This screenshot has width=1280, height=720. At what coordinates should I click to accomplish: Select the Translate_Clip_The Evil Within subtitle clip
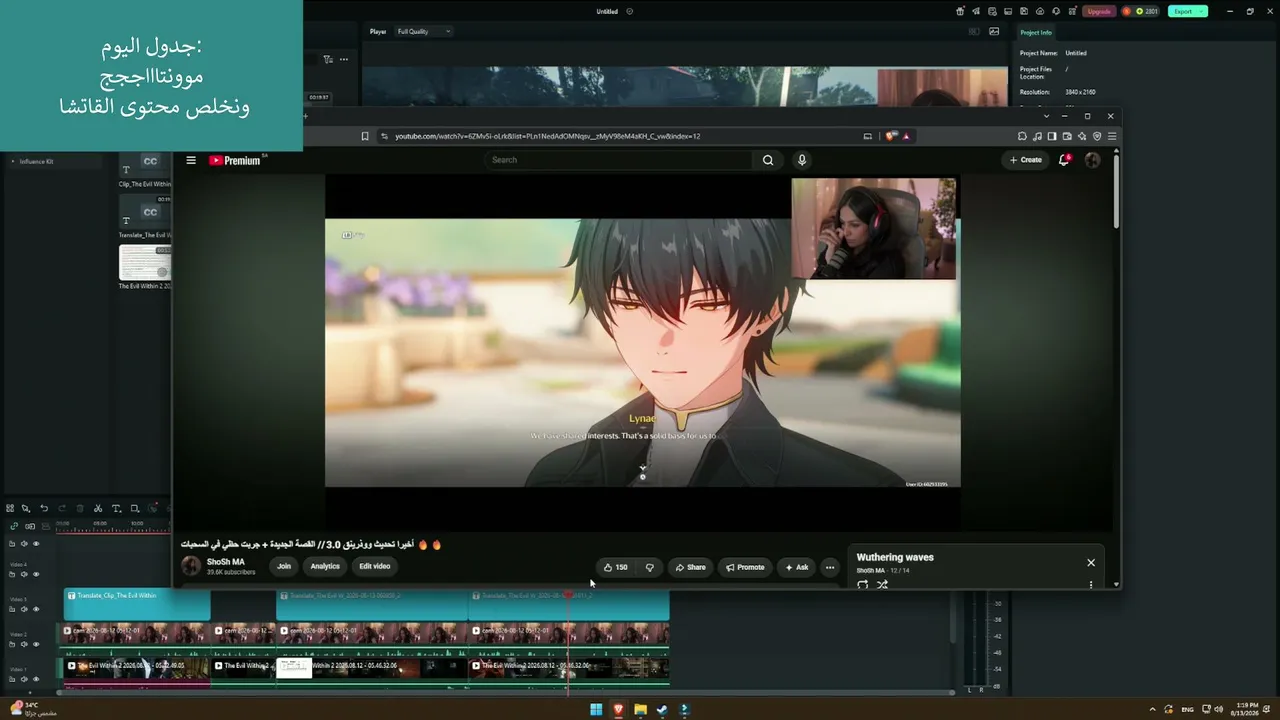[x=138, y=604]
